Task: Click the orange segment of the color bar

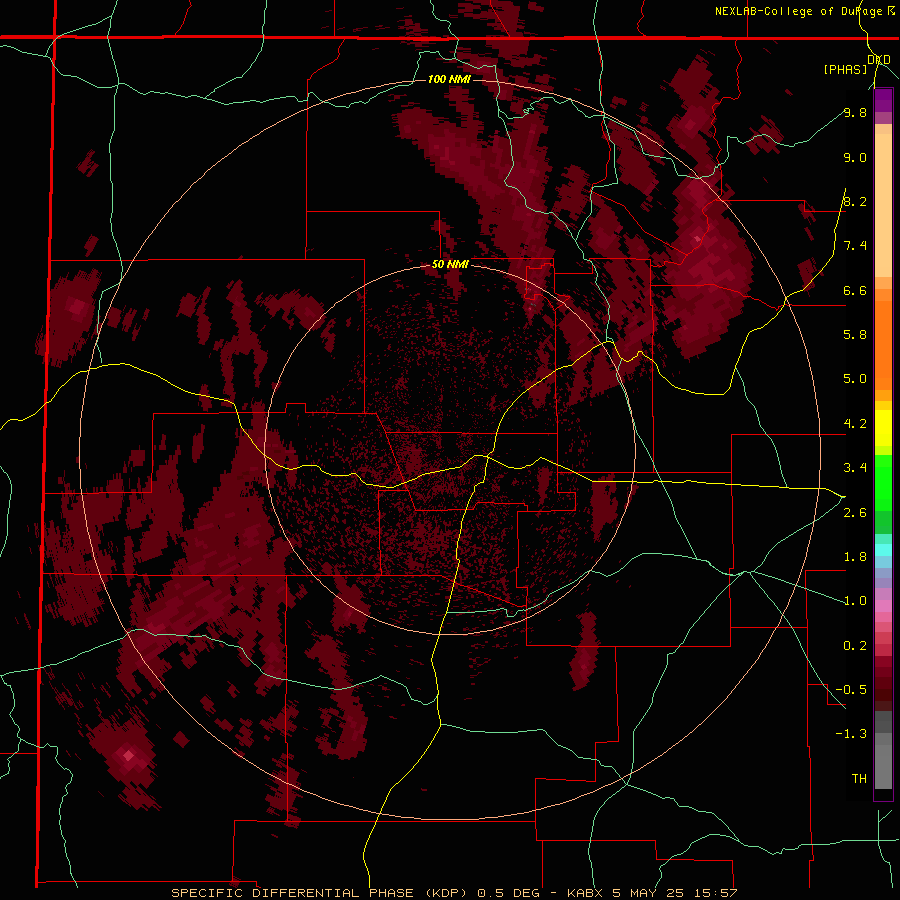Action: [883, 344]
